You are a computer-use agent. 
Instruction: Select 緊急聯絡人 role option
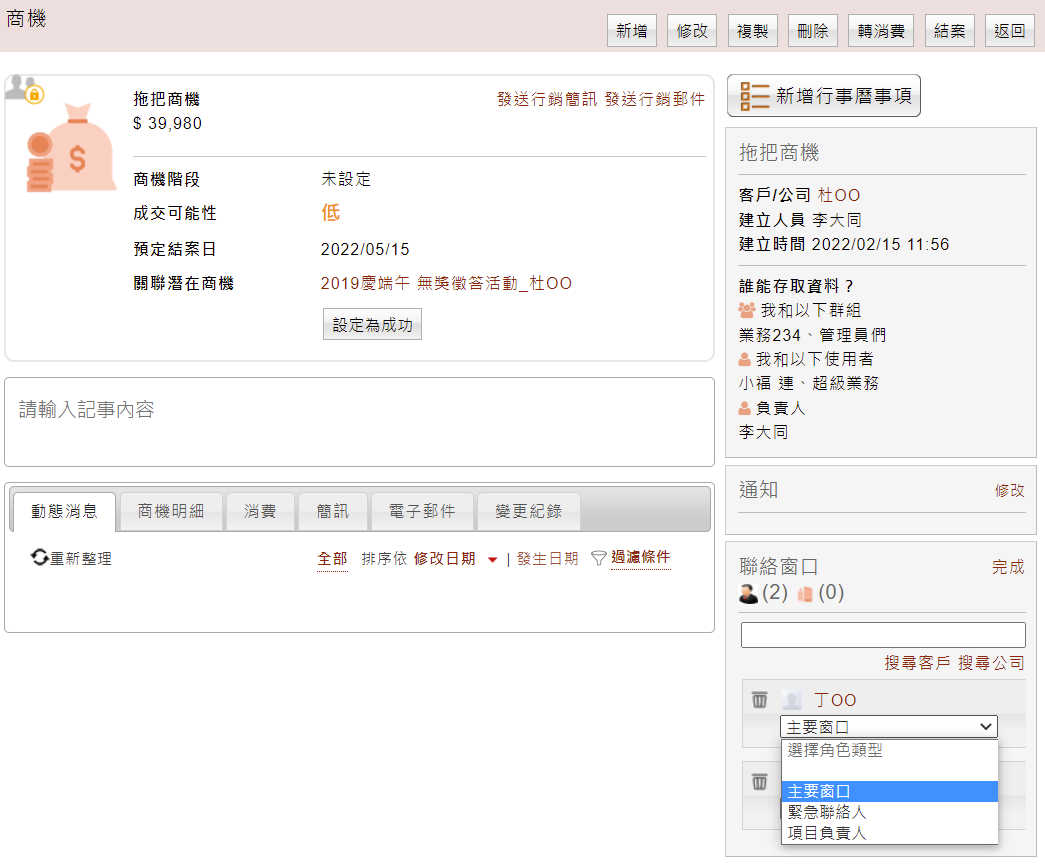pos(889,812)
